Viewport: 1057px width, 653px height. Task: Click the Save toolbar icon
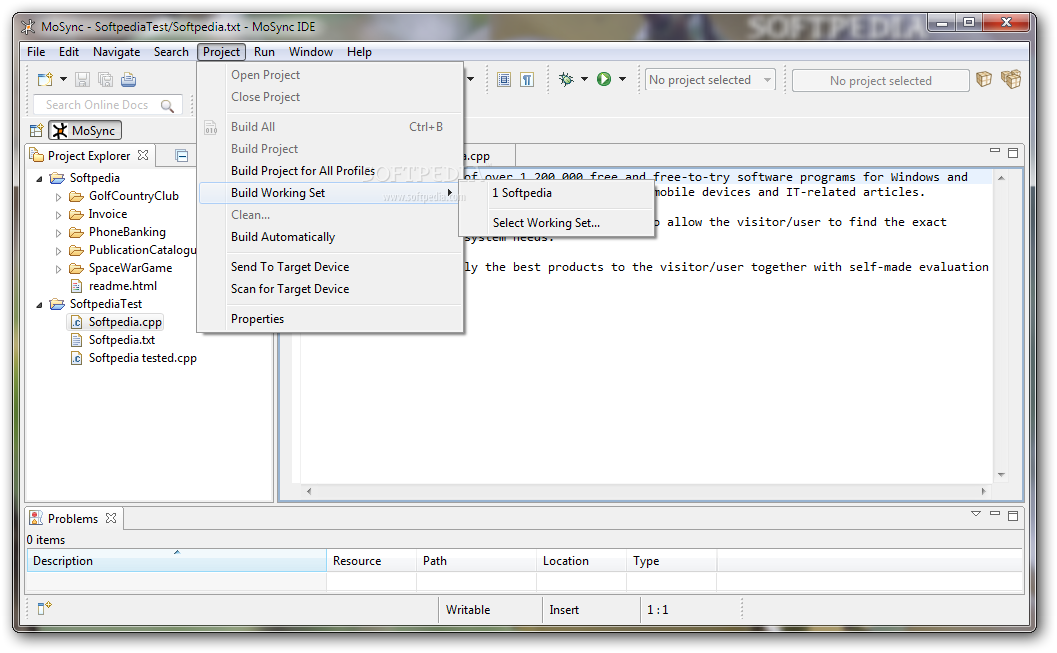(82, 80)
